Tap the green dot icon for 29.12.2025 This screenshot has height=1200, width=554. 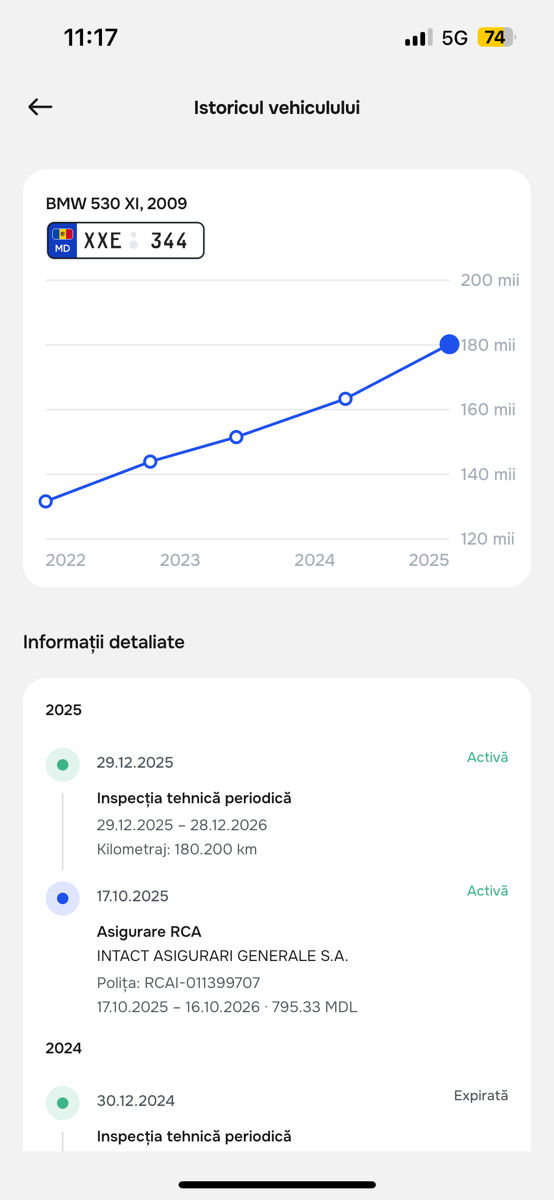(63, 765)
